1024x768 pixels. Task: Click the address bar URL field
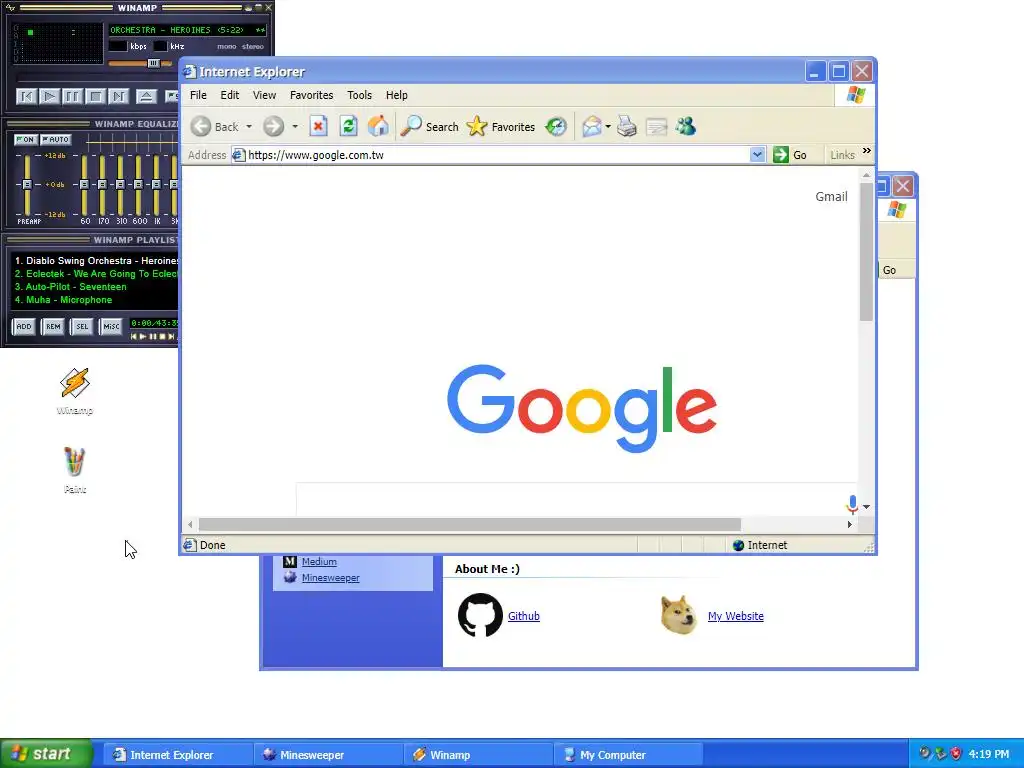[x=498, y=155]
